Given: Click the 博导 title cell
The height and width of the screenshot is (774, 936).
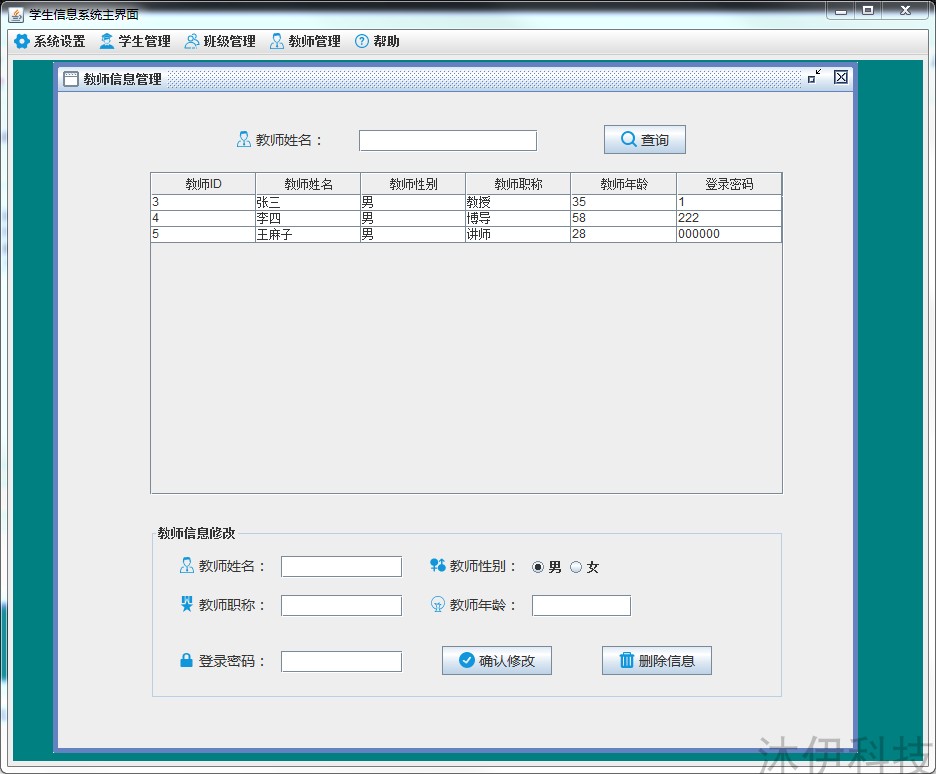Looking at the screenshot, I should pos(518,218).
